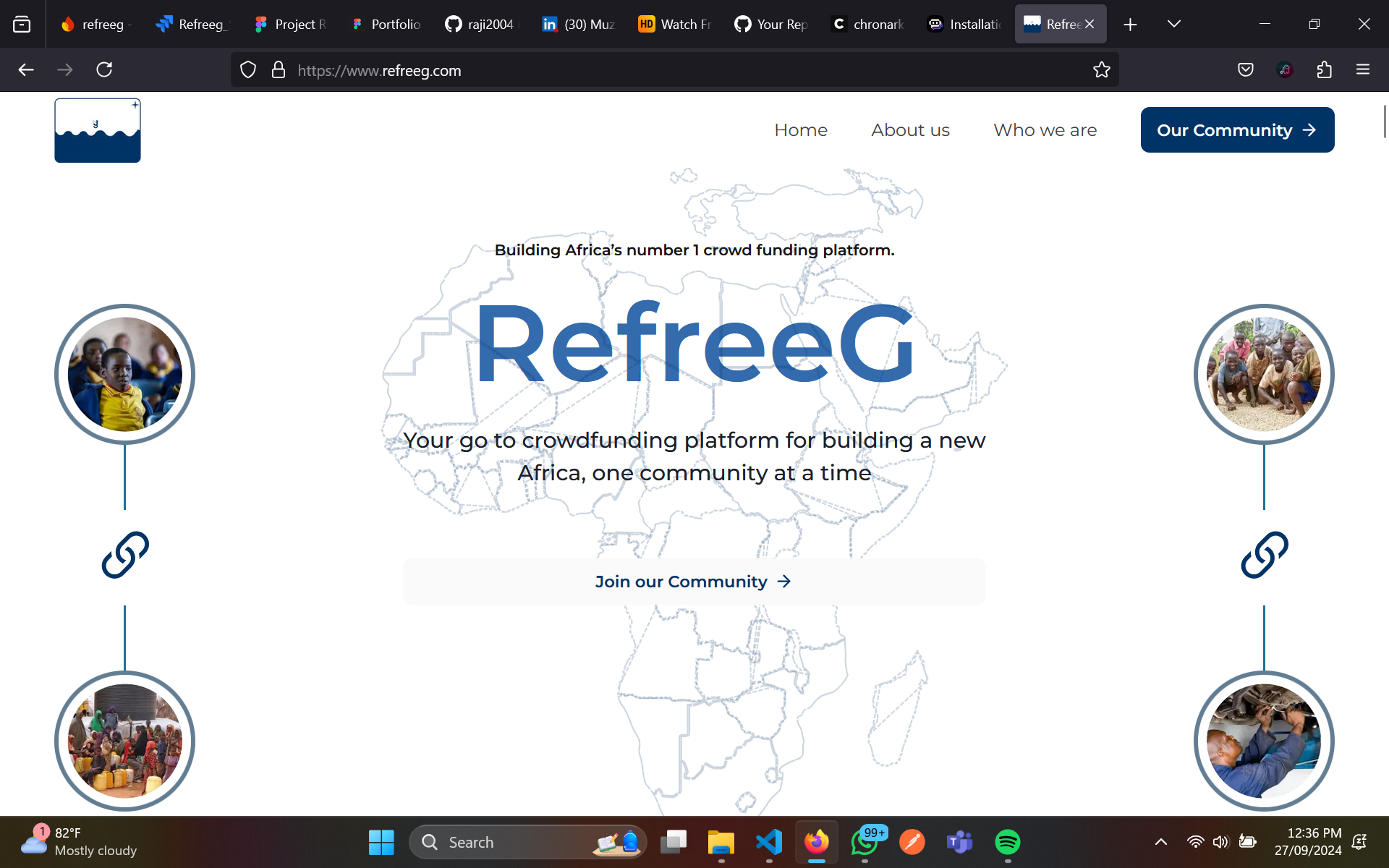This screenshot has height=868, width=1389.
Task: Click the bookmark/favorite star icon
Action: pyautogui.click(x=1102, y=70)
